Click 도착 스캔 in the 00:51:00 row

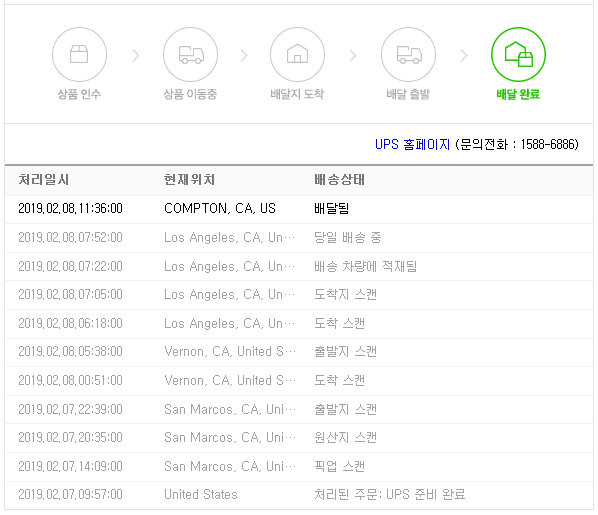[x=340, y=380]
